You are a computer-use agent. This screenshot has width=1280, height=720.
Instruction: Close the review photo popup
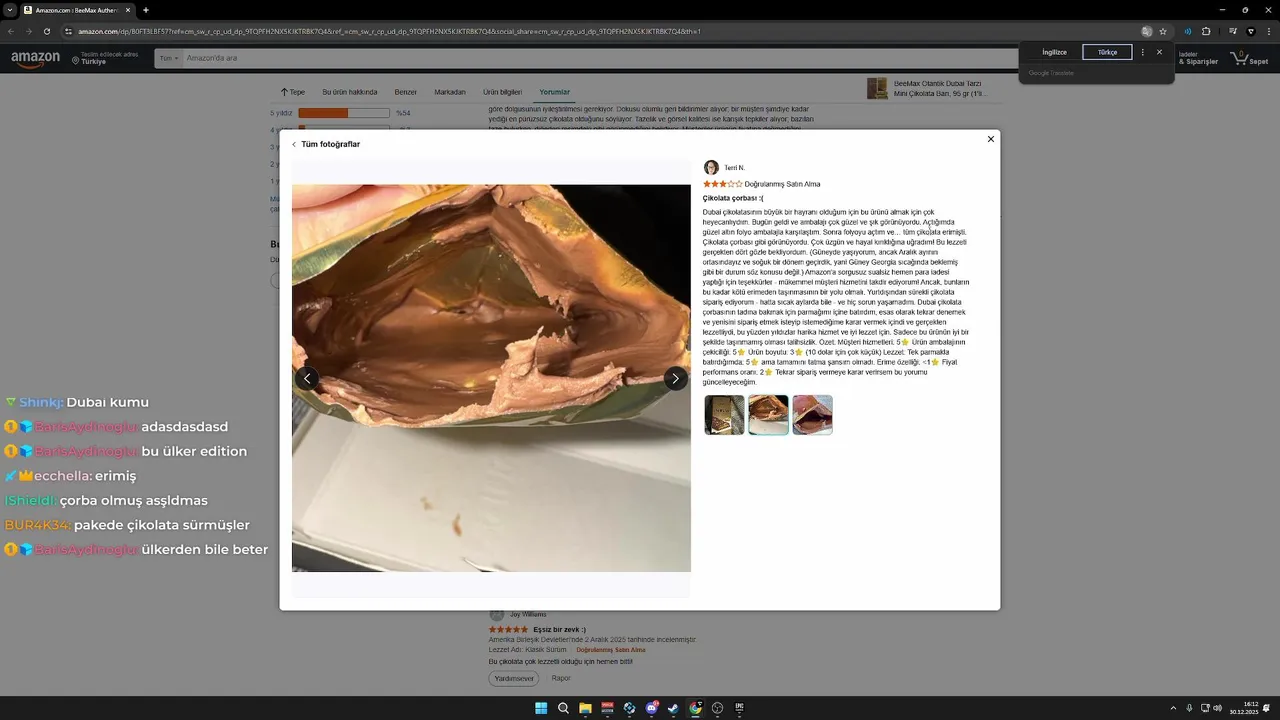(x=991, y=139)
